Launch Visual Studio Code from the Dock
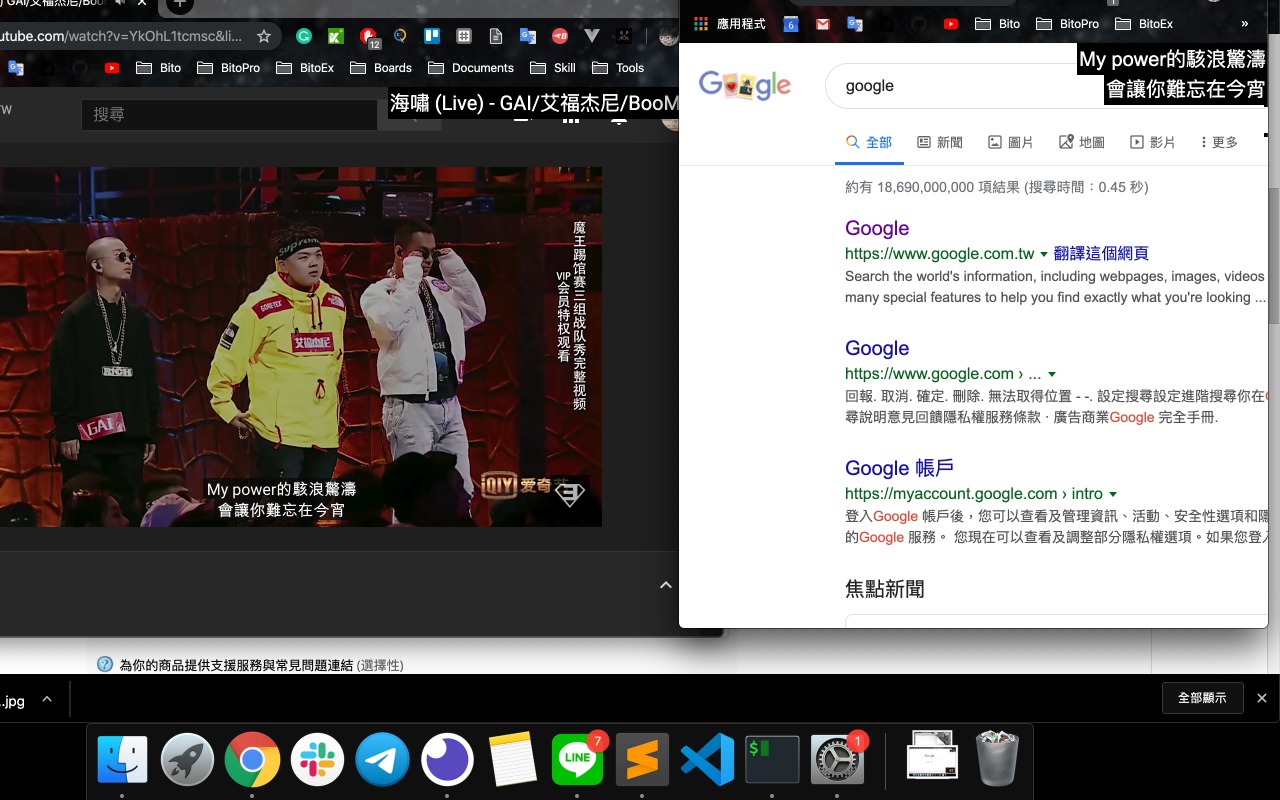The image size is (1280, 800). (707, 759)
